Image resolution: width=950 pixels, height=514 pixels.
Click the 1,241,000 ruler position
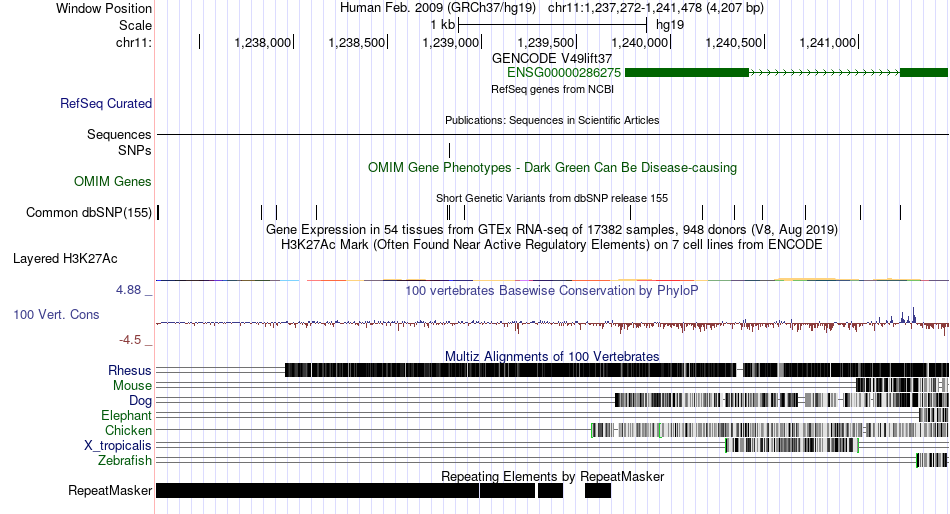(828, 42)
